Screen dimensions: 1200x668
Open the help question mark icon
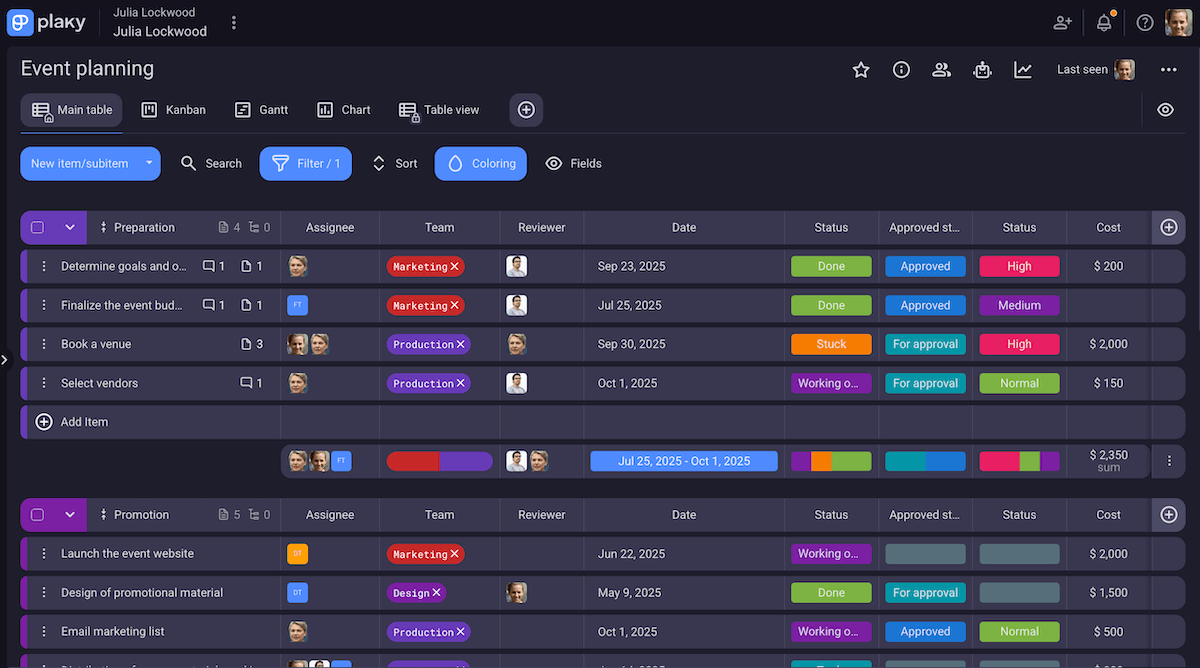(1145, 22)
